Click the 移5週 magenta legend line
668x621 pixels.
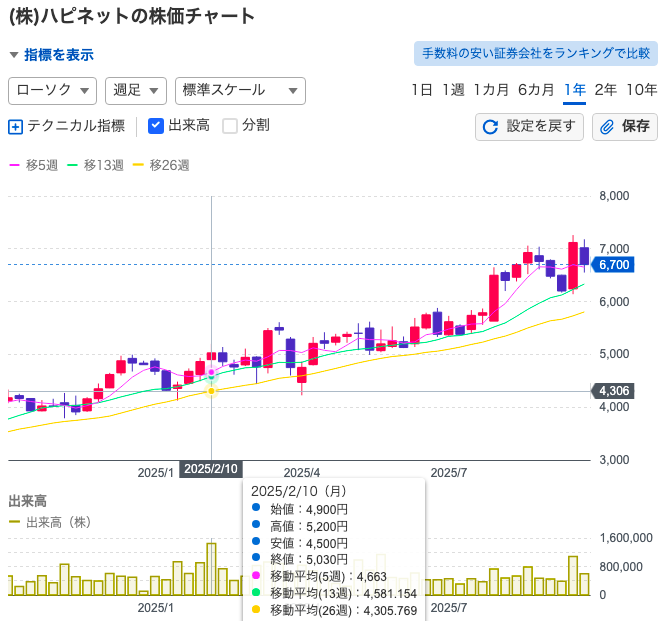click(14, 165)
